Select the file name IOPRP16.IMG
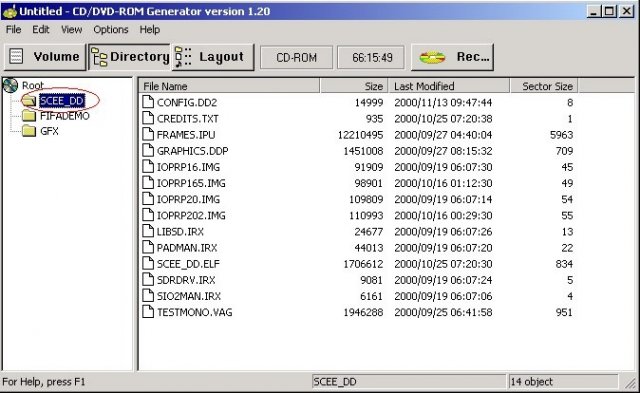Viewport: 640px width, 393px height. click(x=189, y=167)
